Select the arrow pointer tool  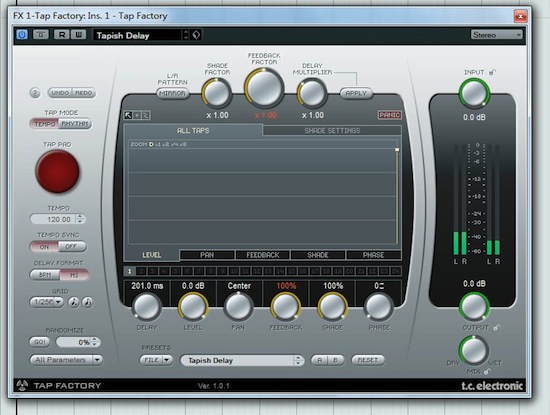click(128, 115)
